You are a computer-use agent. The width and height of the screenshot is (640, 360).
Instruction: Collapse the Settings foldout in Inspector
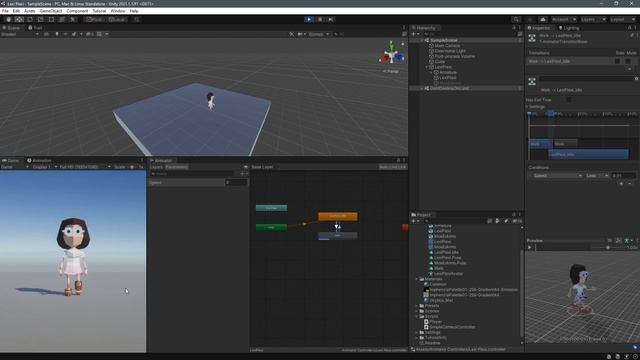click(527, 107)
